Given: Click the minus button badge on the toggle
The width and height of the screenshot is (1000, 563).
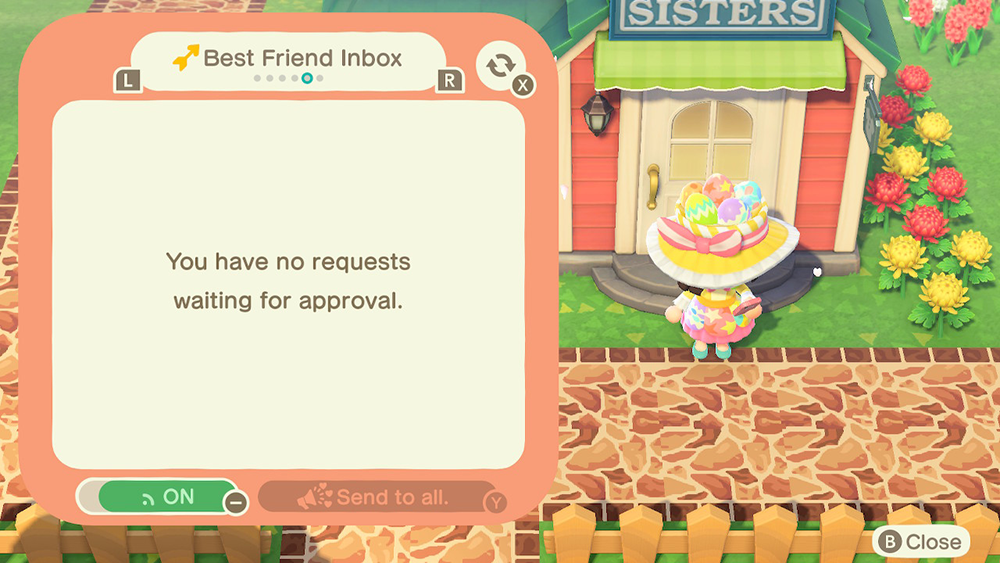Looking at the screenshot, I should 235,502.
